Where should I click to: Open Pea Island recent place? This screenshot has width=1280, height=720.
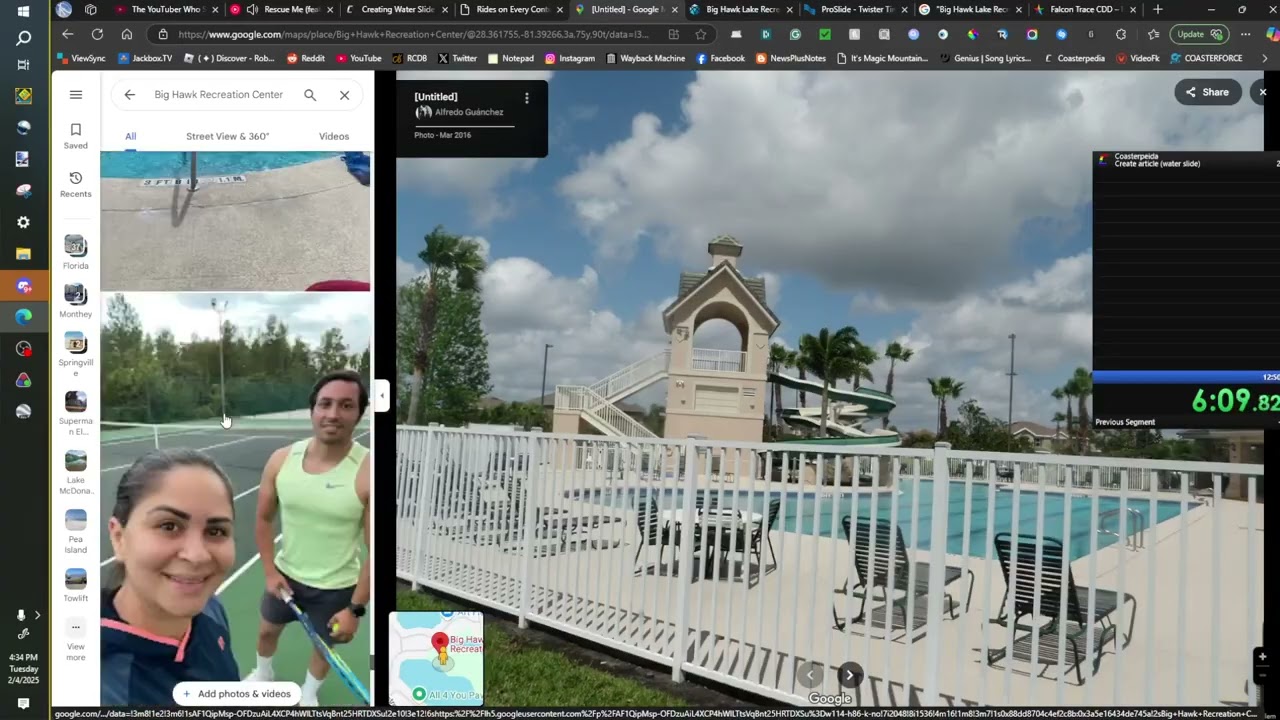click(76, 532)
